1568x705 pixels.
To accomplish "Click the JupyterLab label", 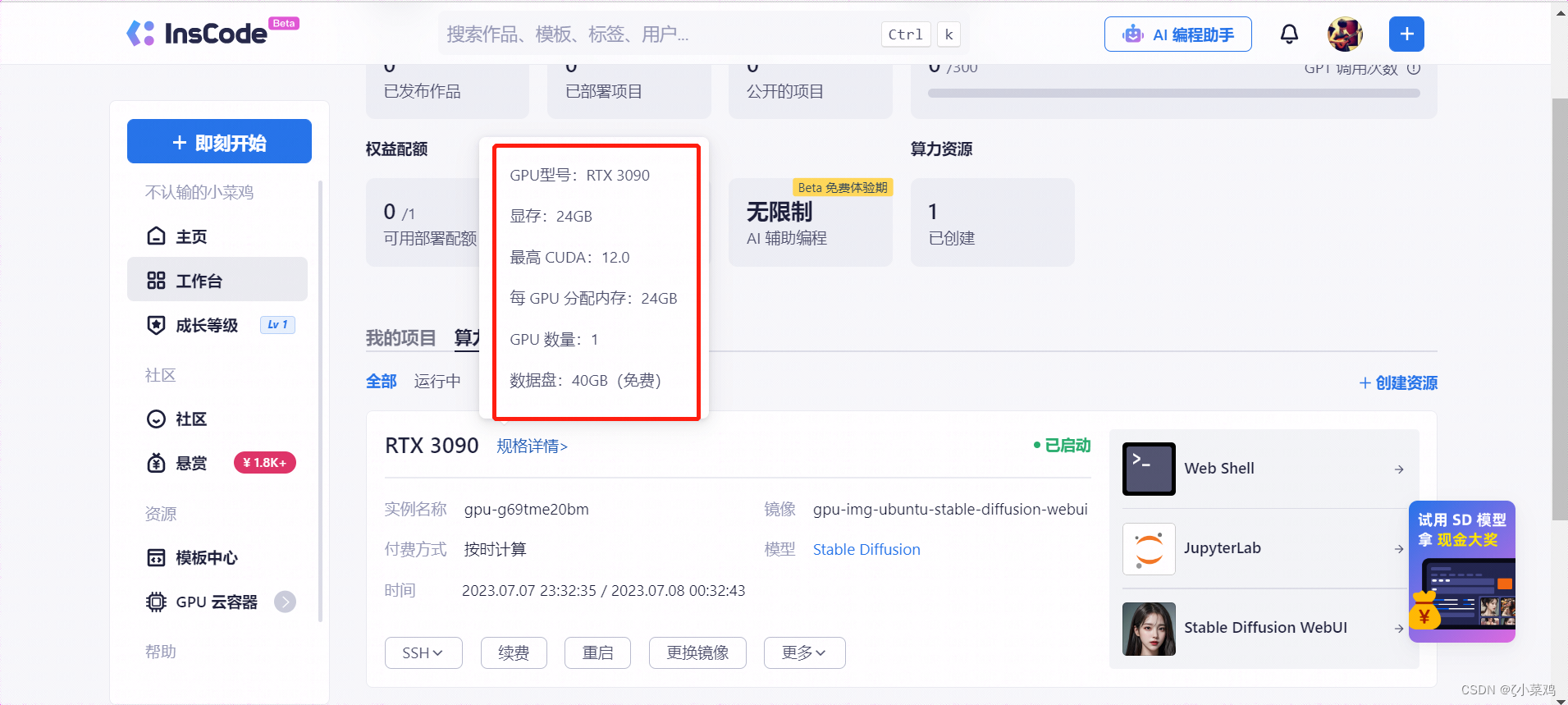I will click(1223, 548).
